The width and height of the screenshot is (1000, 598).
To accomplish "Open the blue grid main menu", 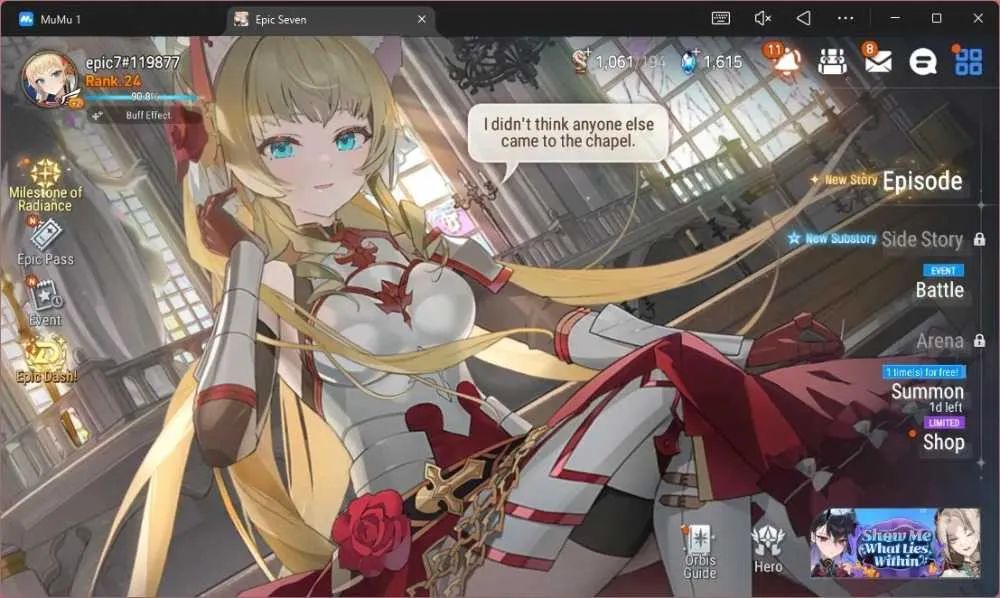I will pyautogui.click(x=968, y=61).
